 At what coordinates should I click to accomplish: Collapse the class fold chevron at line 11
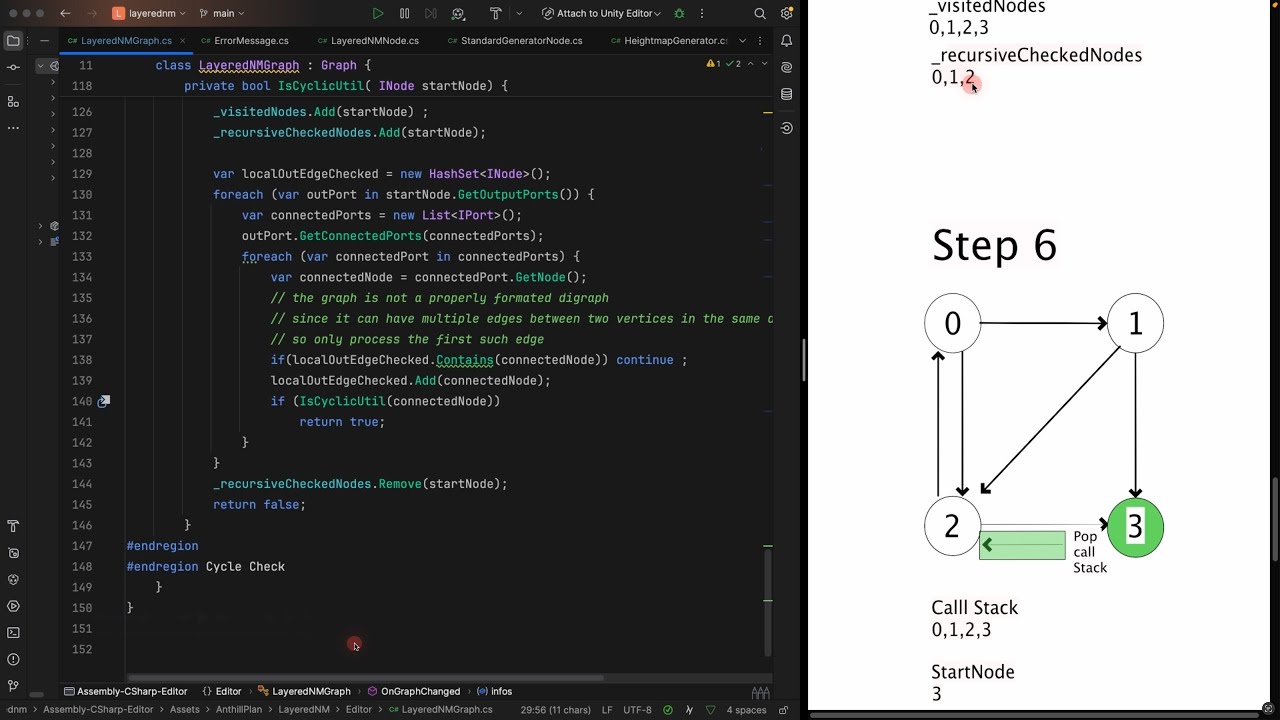pos(41,65)
